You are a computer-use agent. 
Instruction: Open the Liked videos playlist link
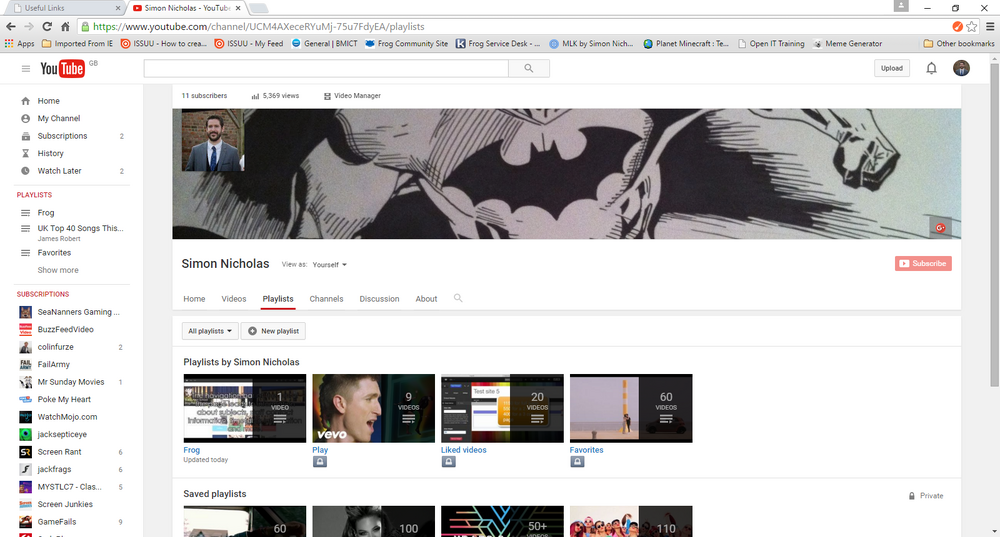(x=464, y=450)
